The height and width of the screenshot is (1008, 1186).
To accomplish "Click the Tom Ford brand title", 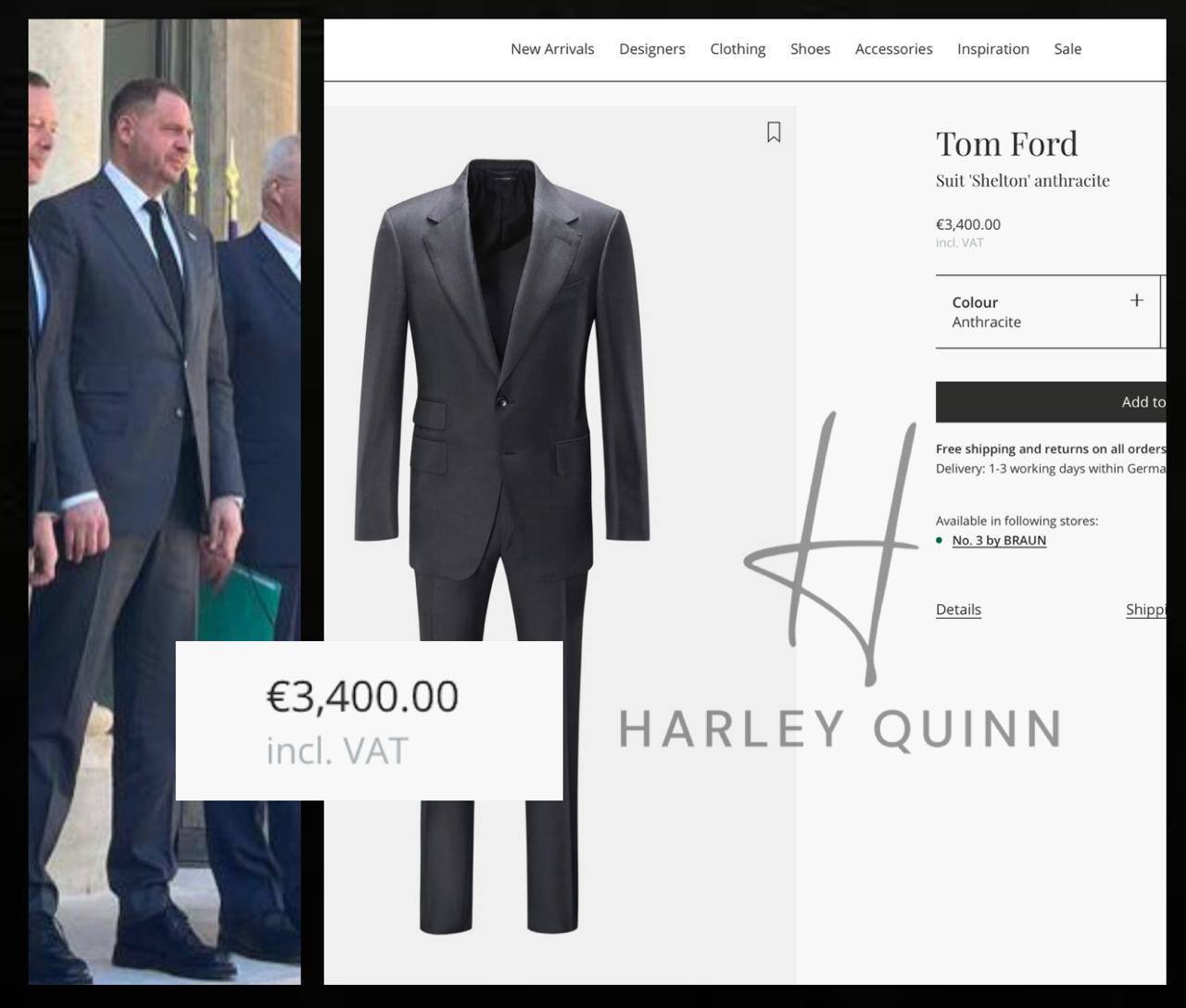I will 1007,144.
